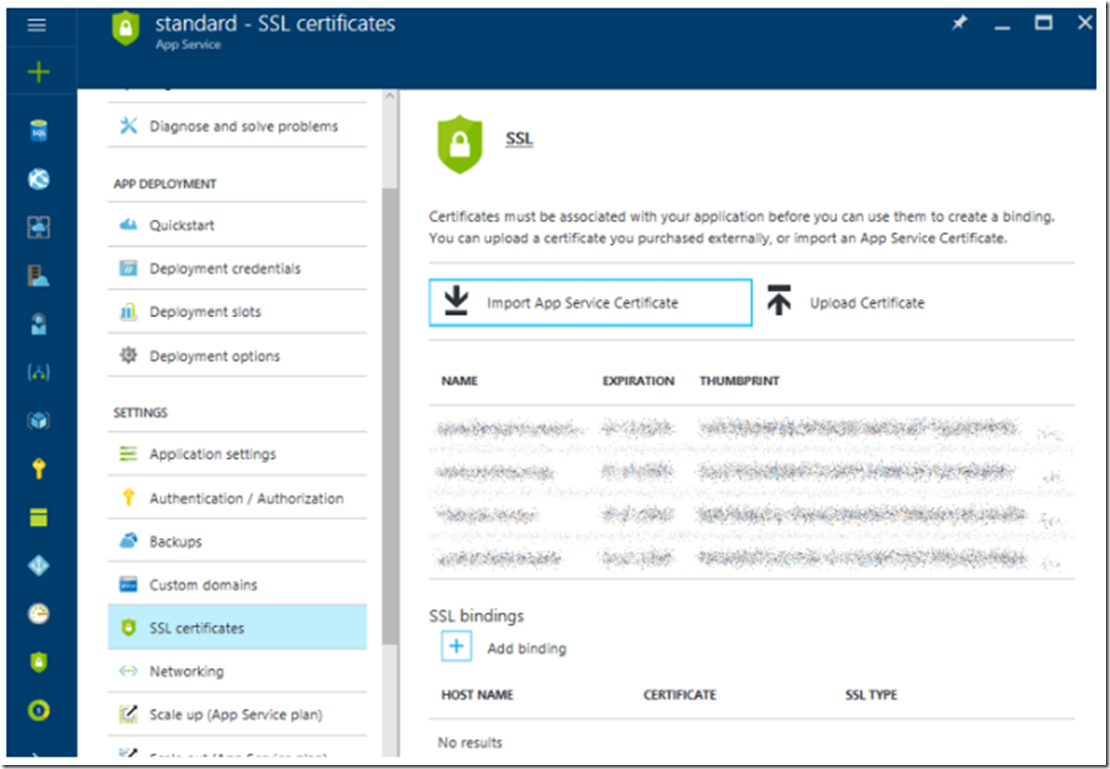This screenshot has height=769, width=1110.
Task: Open SQL databases icon in left rail
Action: tap(38, 131)
